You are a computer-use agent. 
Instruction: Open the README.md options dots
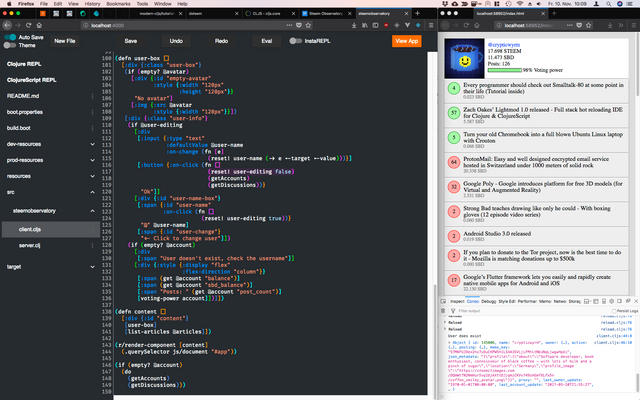tap(92, 96)
